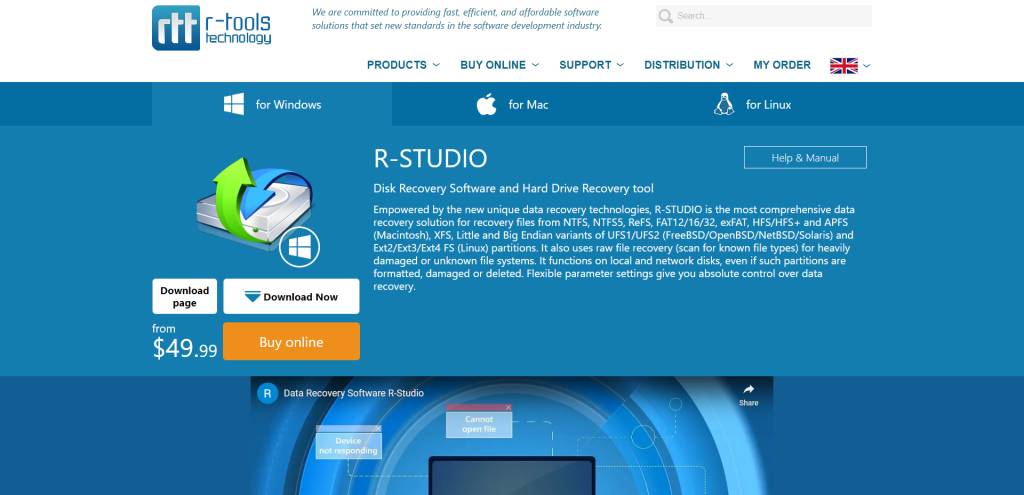The image size is (1024, 495).
Task: Click the round Windows badge on product image
Action: (299, 247)
